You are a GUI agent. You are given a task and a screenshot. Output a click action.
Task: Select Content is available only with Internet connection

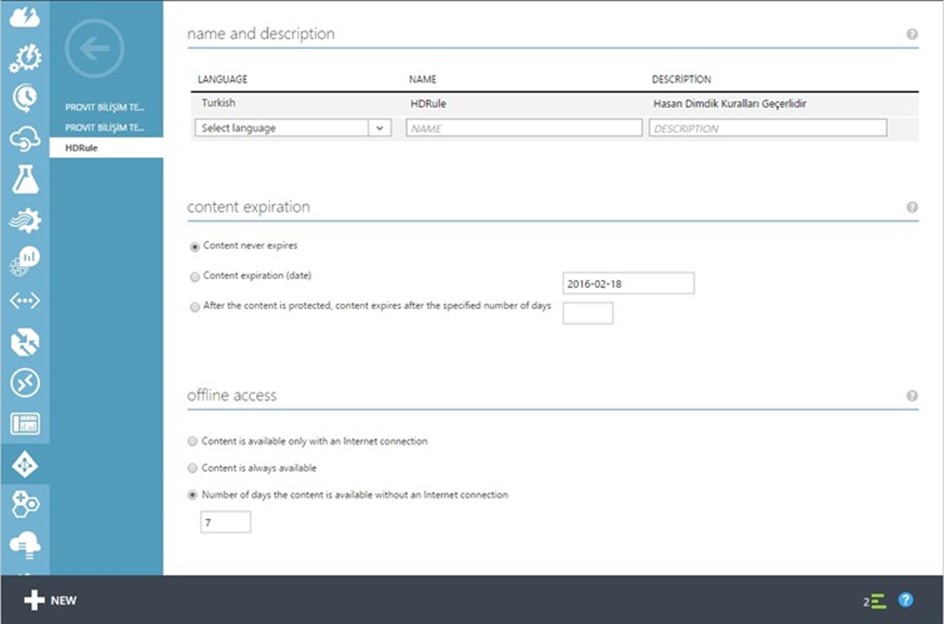tap(193, 441)
